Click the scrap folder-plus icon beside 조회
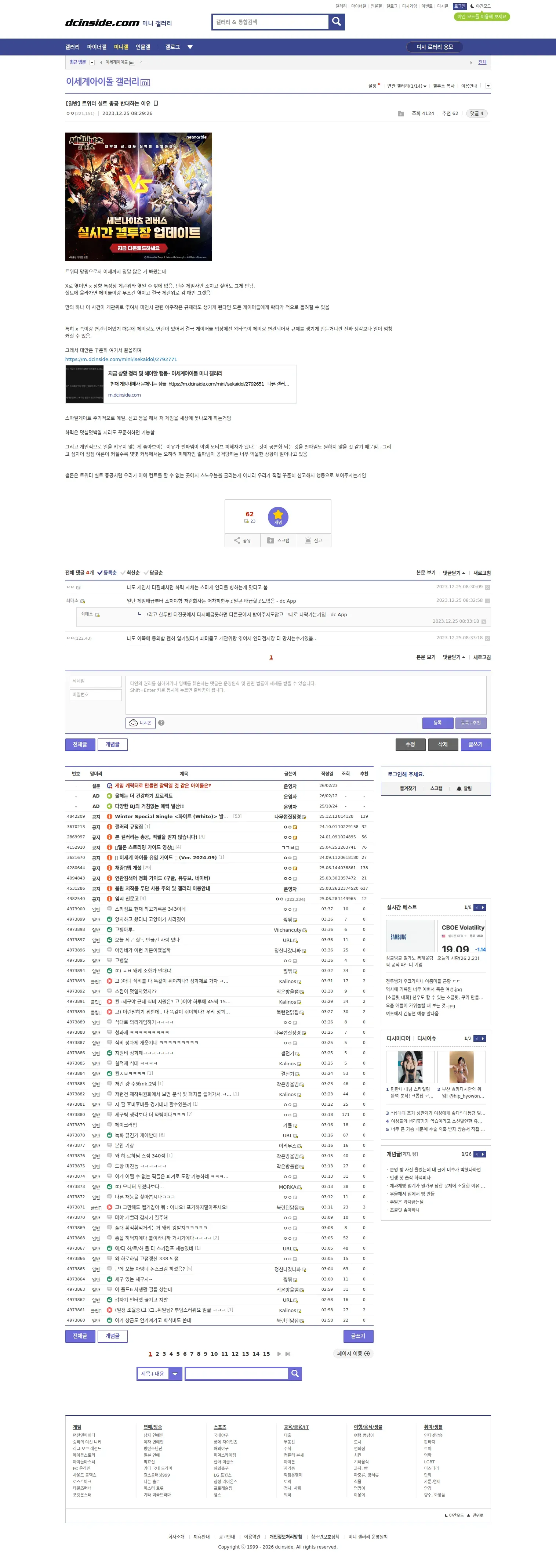Viewport: 556px width, 1568px height. tap(400, 114)
